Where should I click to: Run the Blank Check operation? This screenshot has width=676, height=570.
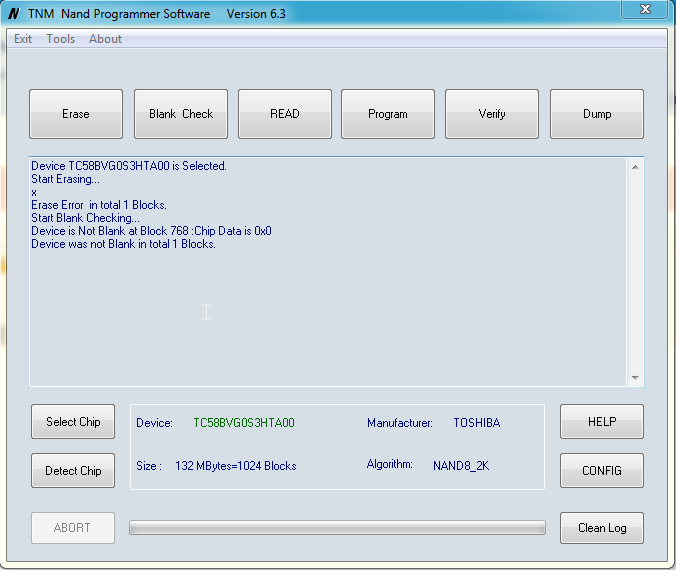tap(181, 114)
